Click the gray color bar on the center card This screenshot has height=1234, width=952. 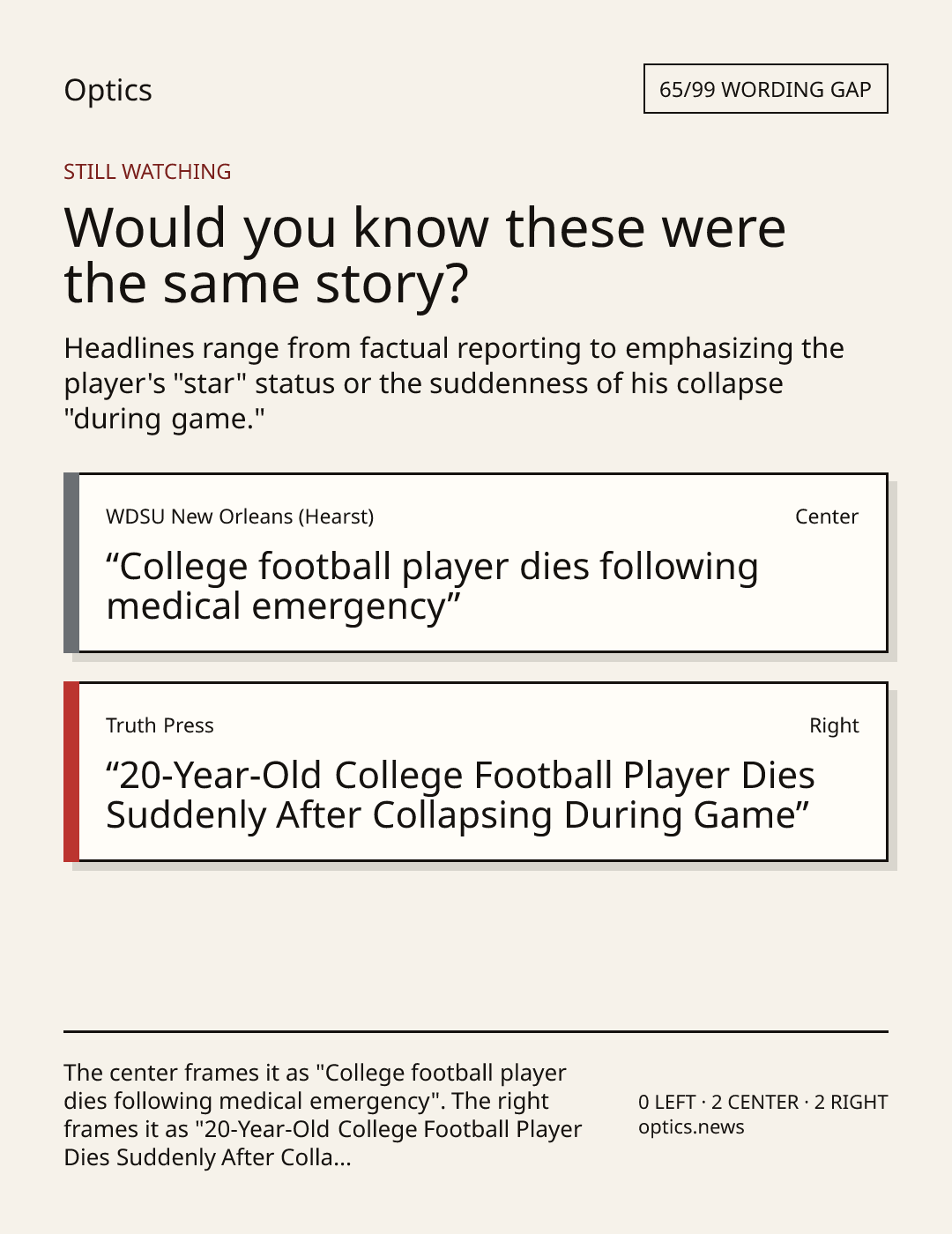[x=71, y=563]
